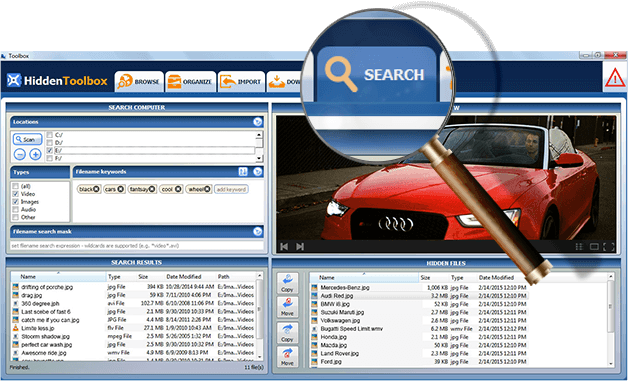
Task: Click the filename search expression field
Action: click(137, 246)
